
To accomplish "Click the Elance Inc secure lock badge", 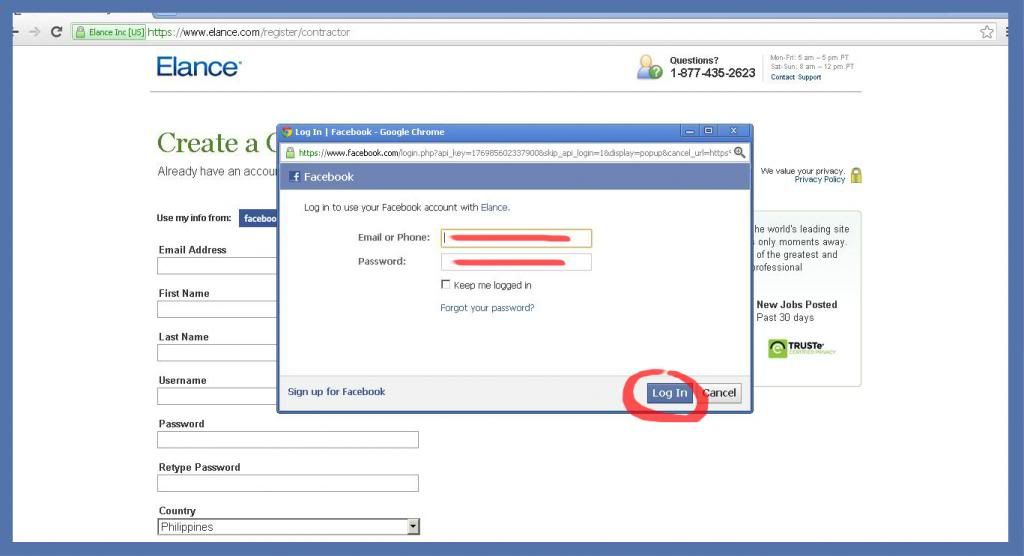I will pyautogui.click(x=109, y=32).
